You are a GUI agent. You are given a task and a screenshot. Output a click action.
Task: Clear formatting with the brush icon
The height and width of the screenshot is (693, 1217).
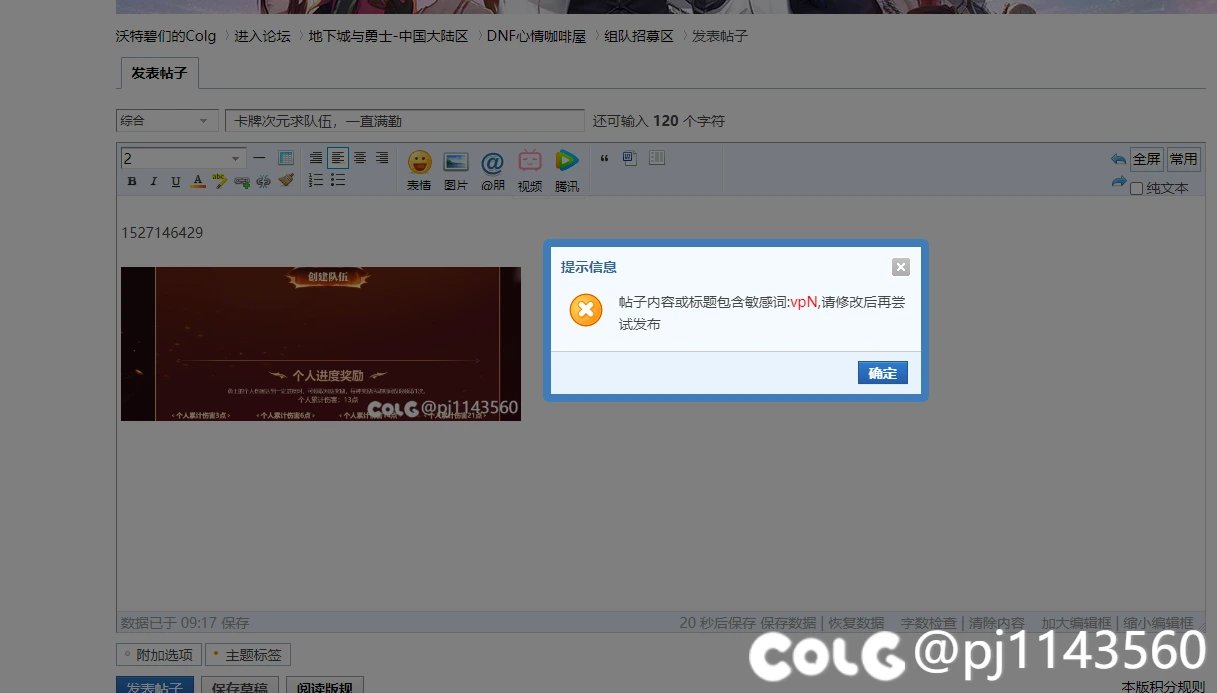[x=286, y=181]
